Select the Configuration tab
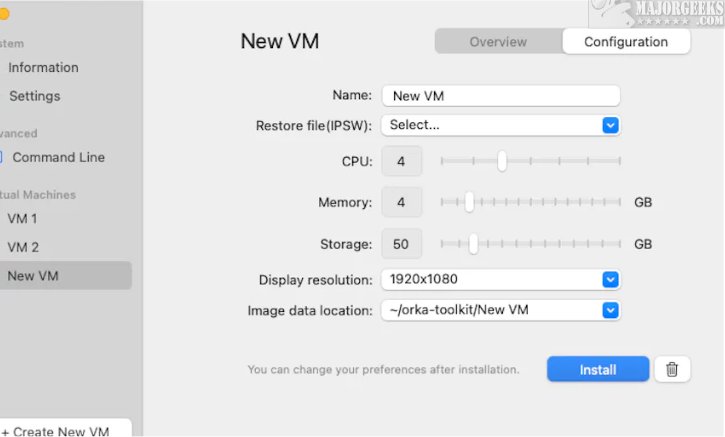 point(626,41)
